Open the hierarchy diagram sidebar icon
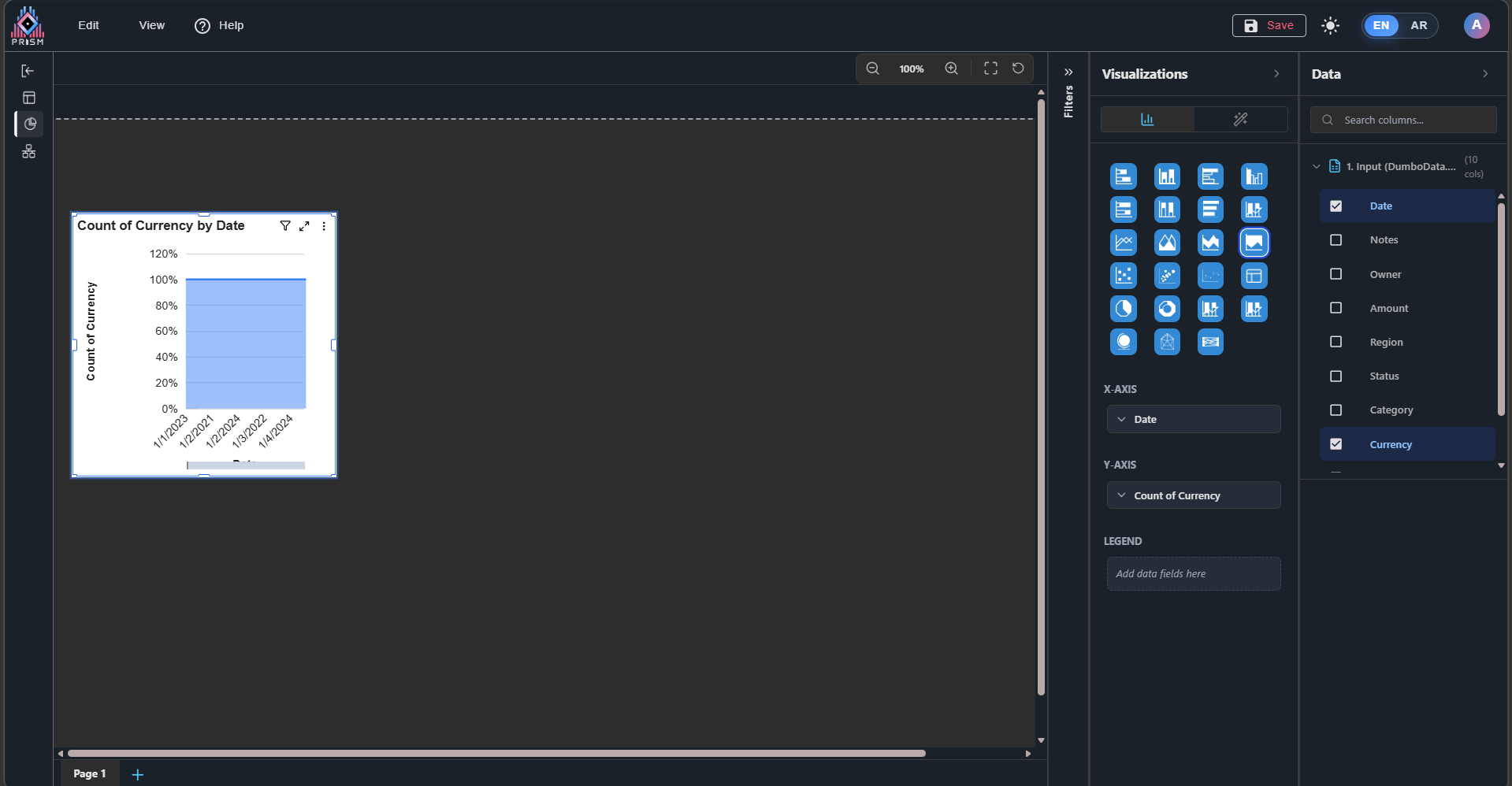 [x=29, y=151]
